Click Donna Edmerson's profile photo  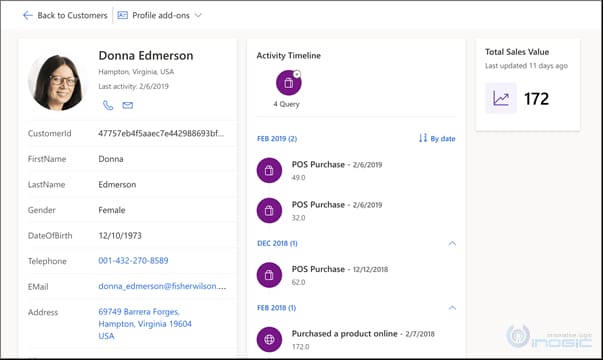tap(57, 82)
